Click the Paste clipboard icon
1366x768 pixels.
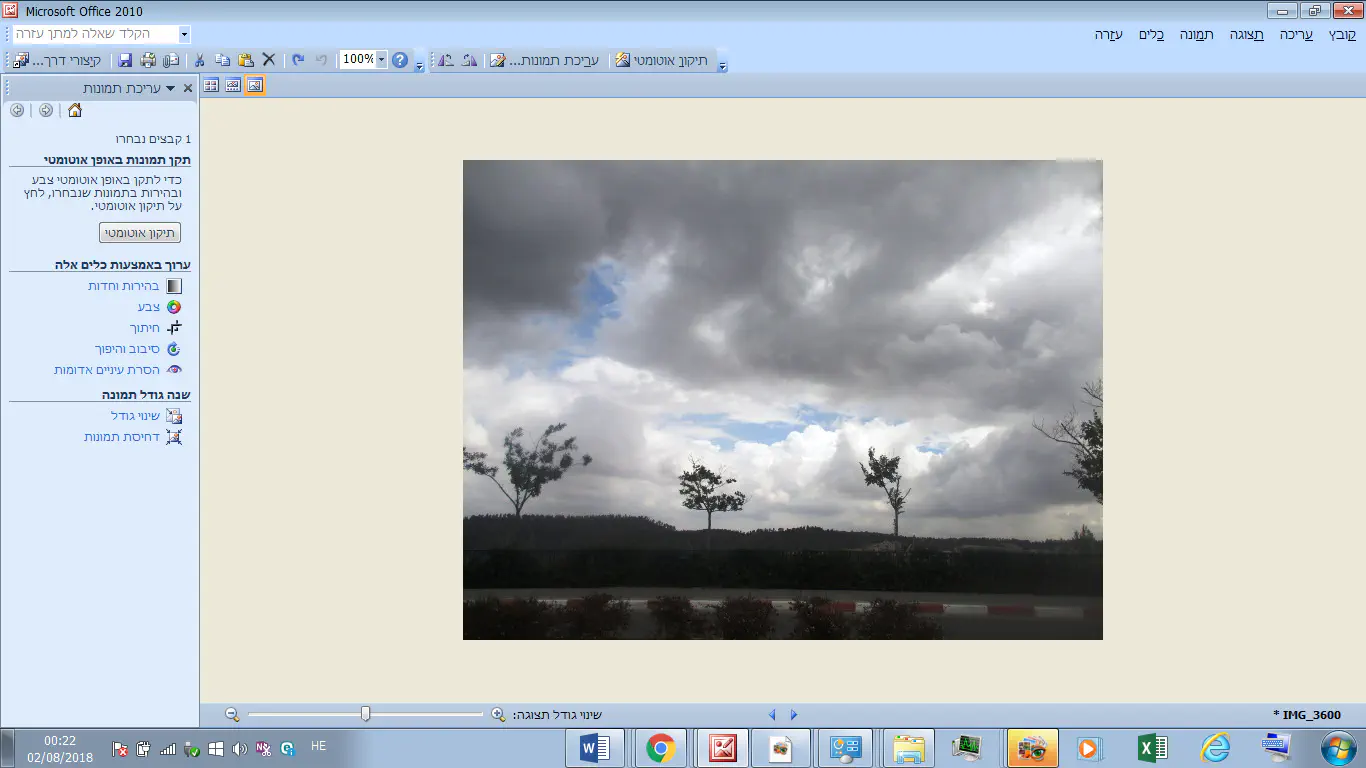click(x=245, y=60)
